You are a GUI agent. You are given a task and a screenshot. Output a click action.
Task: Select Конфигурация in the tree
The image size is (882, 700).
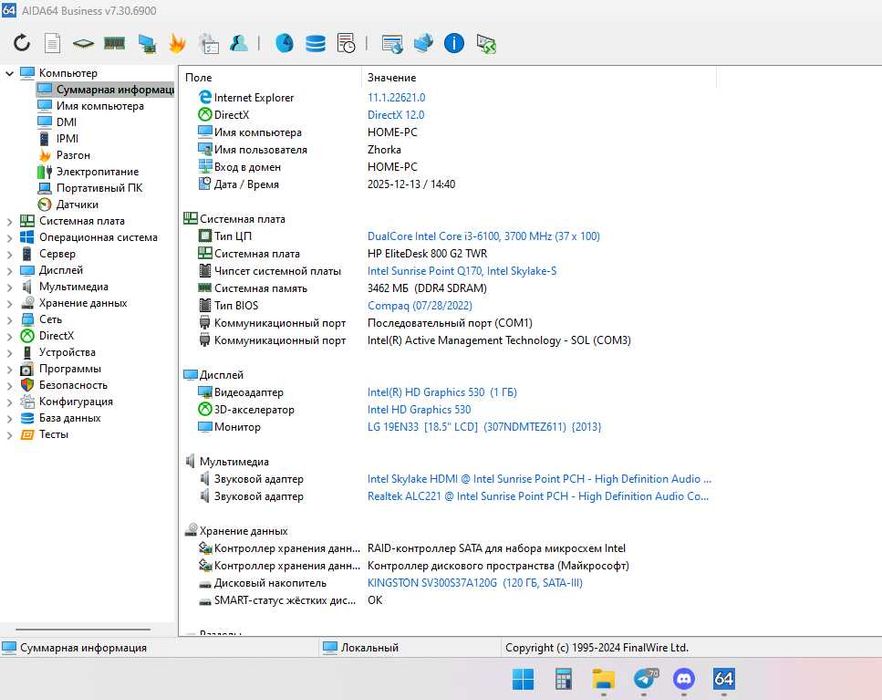pyautogui.click(x=76, y=401)
